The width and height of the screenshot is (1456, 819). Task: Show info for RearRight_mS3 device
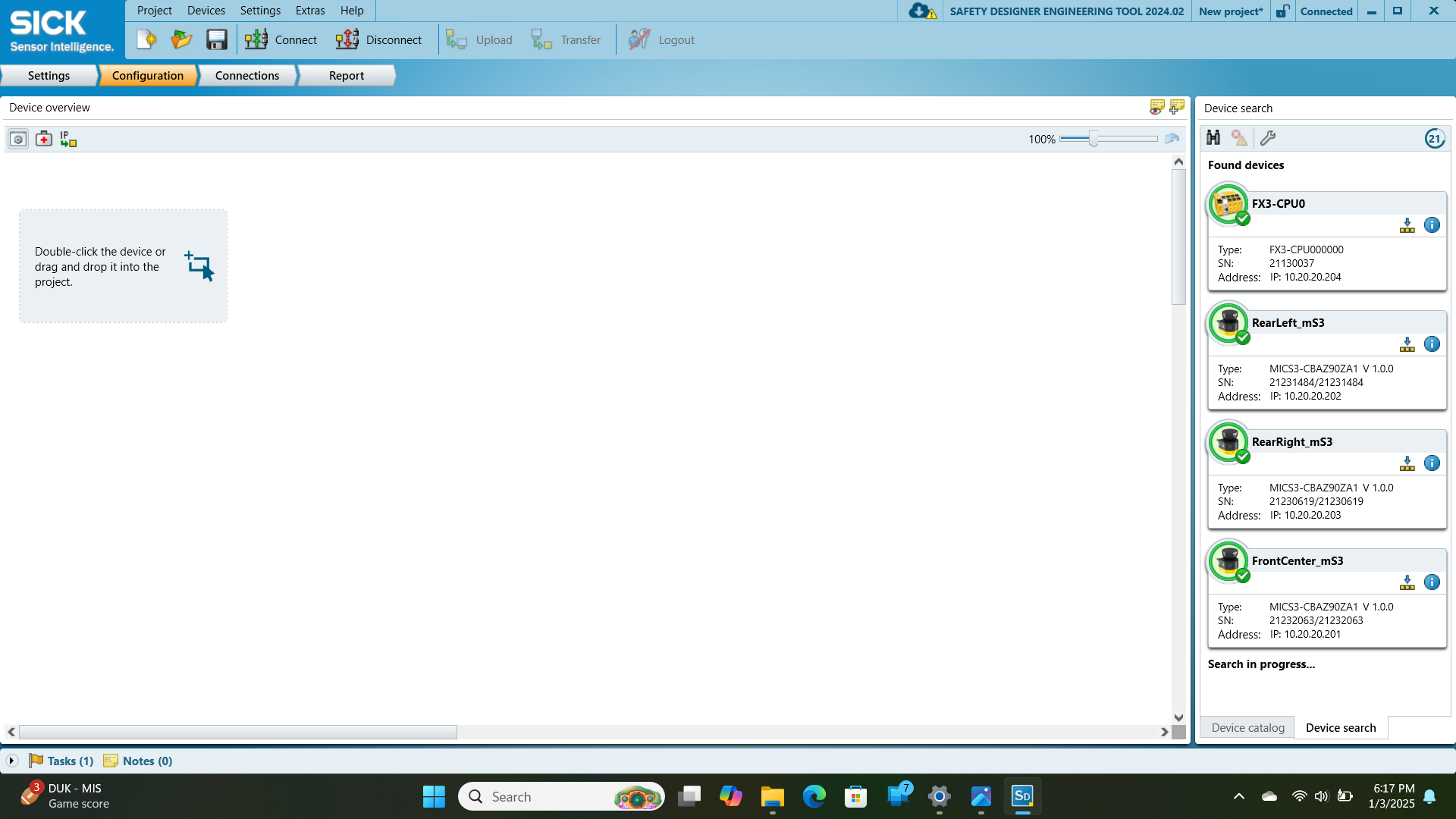click(1432, 463)
